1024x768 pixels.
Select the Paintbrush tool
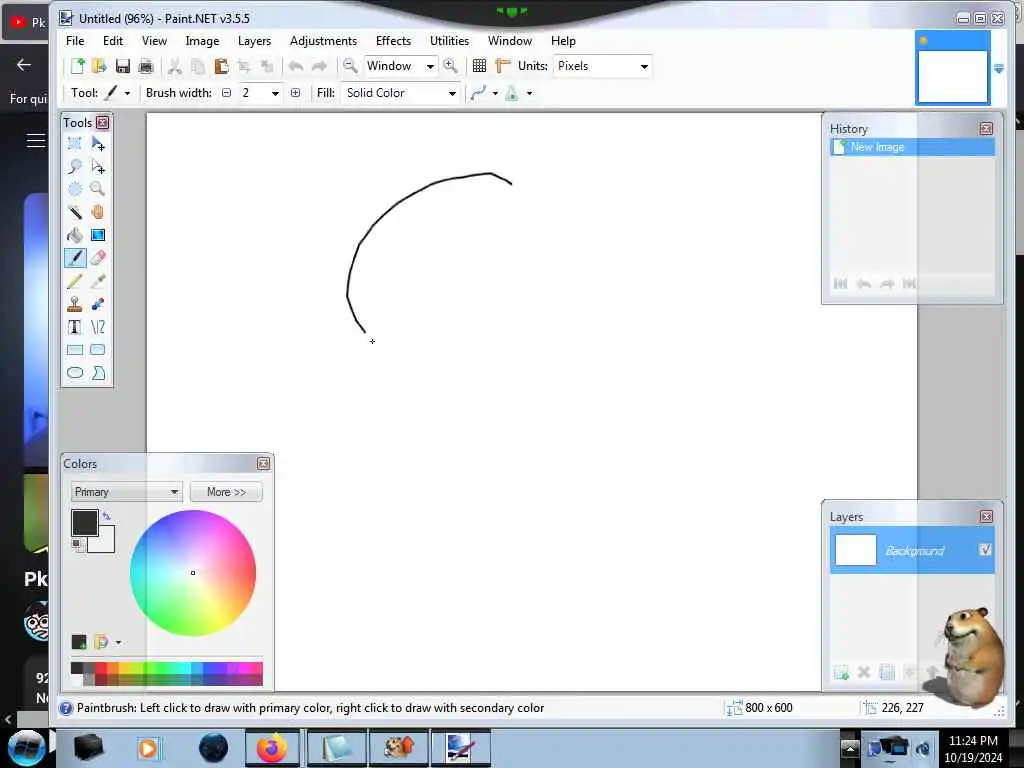point(74,258)
